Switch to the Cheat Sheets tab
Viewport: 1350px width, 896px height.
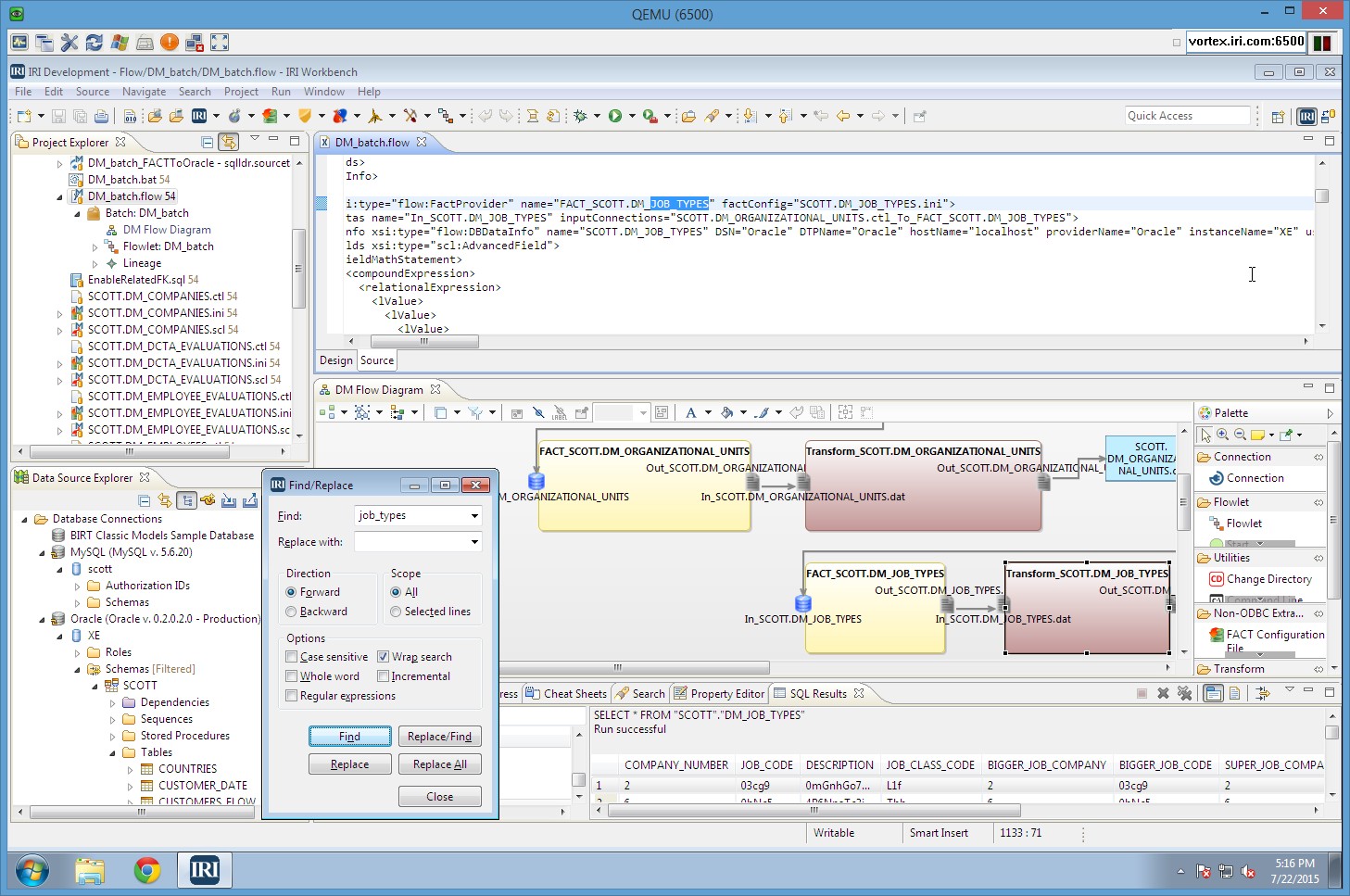click(566, 693)
